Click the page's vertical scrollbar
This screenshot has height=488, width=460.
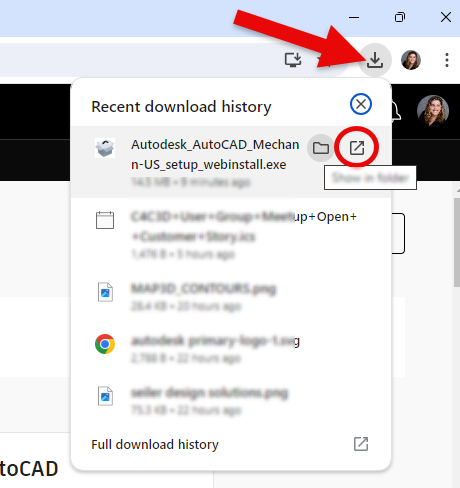(x=457, y=242)
